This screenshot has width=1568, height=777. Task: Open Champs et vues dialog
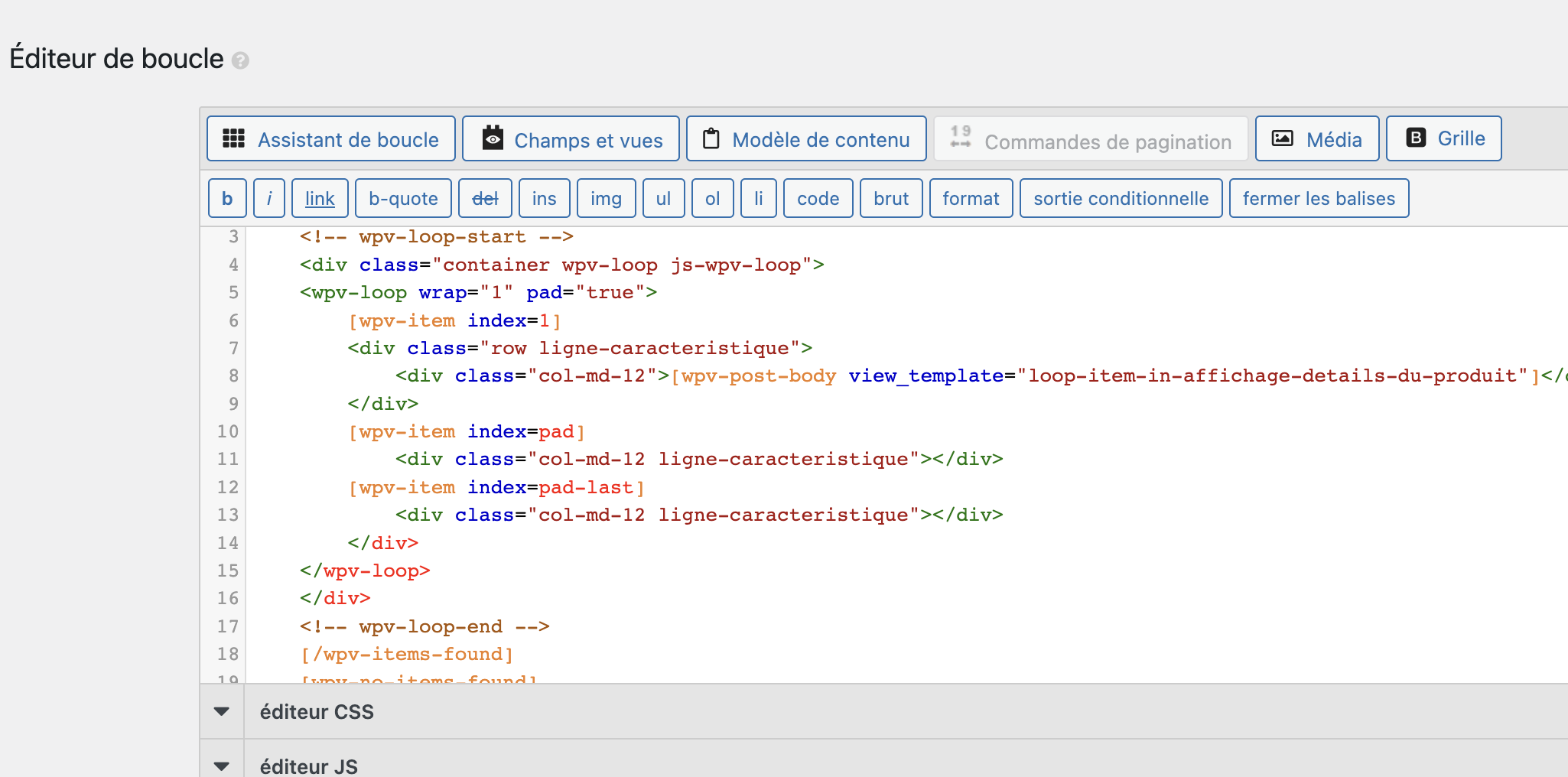click(x=571, y=138)
